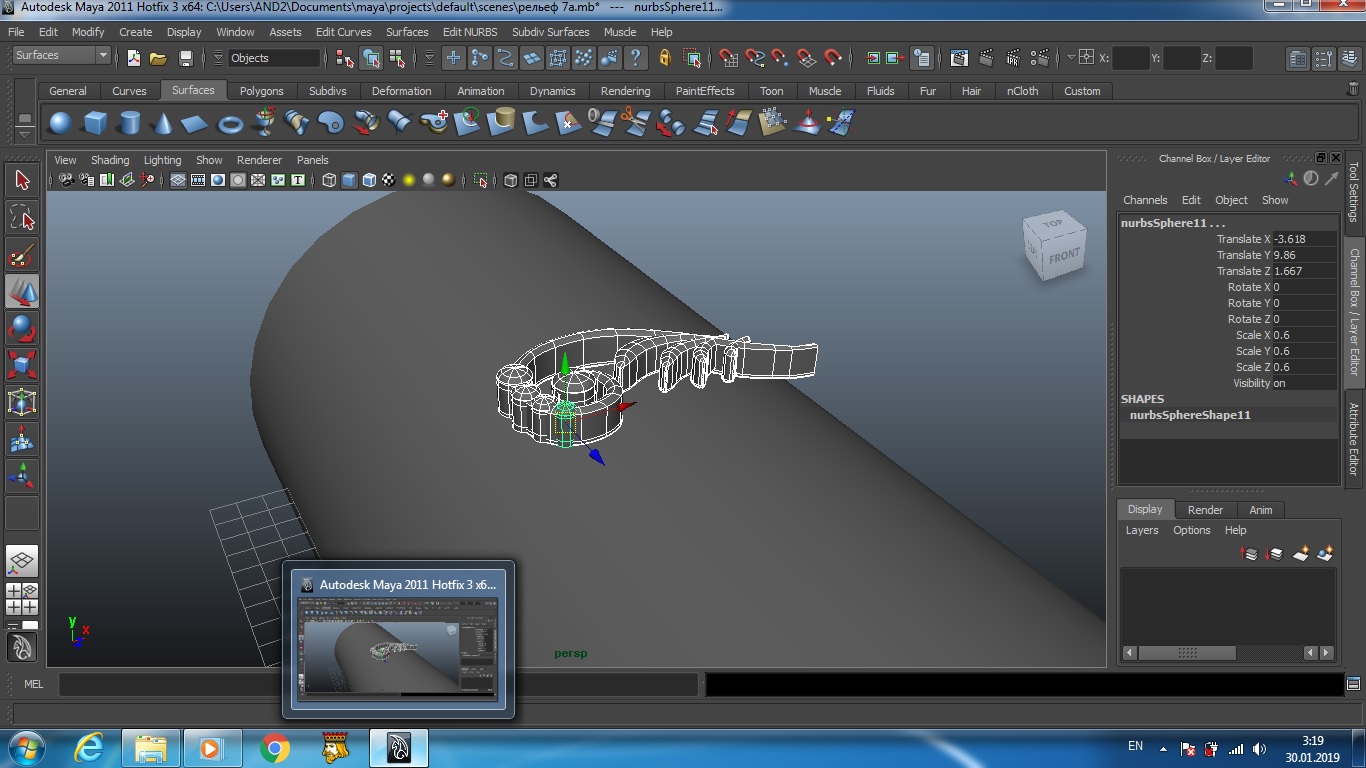Activate the Rotate tool in toolbox

tap(22, 328)
